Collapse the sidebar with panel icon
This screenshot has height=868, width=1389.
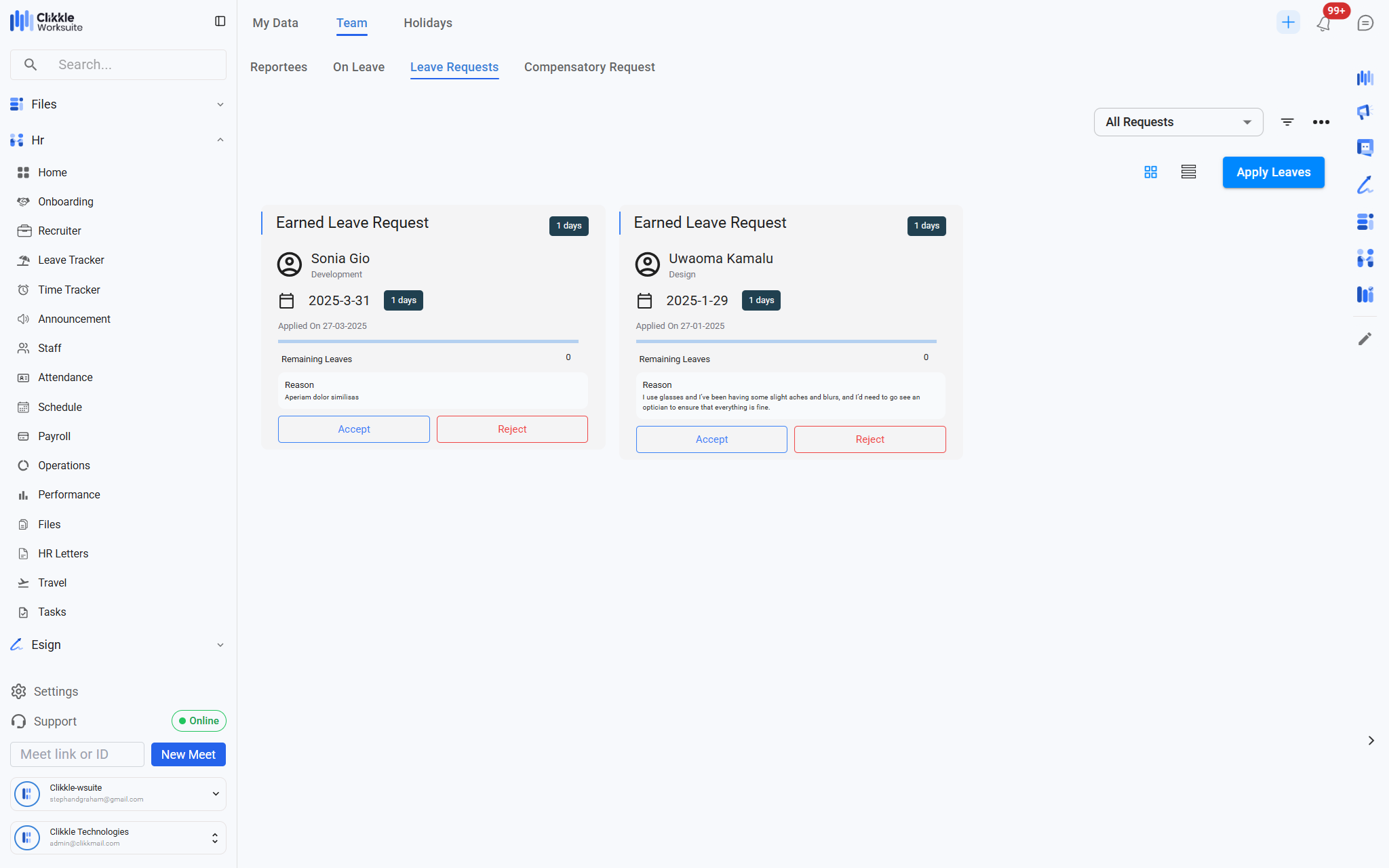[220, 22]
